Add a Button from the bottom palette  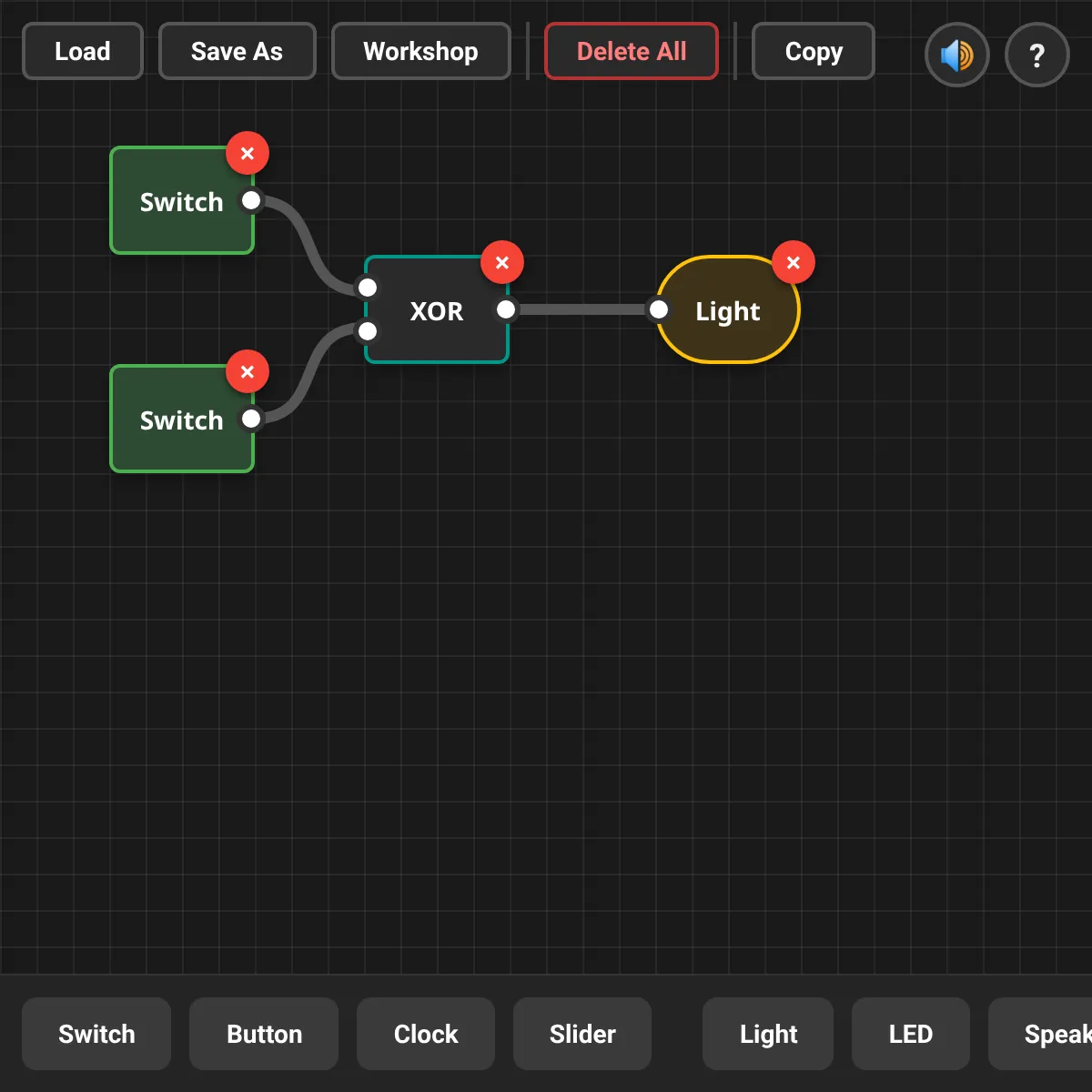pyautogui.click(x=264, y=1034)
